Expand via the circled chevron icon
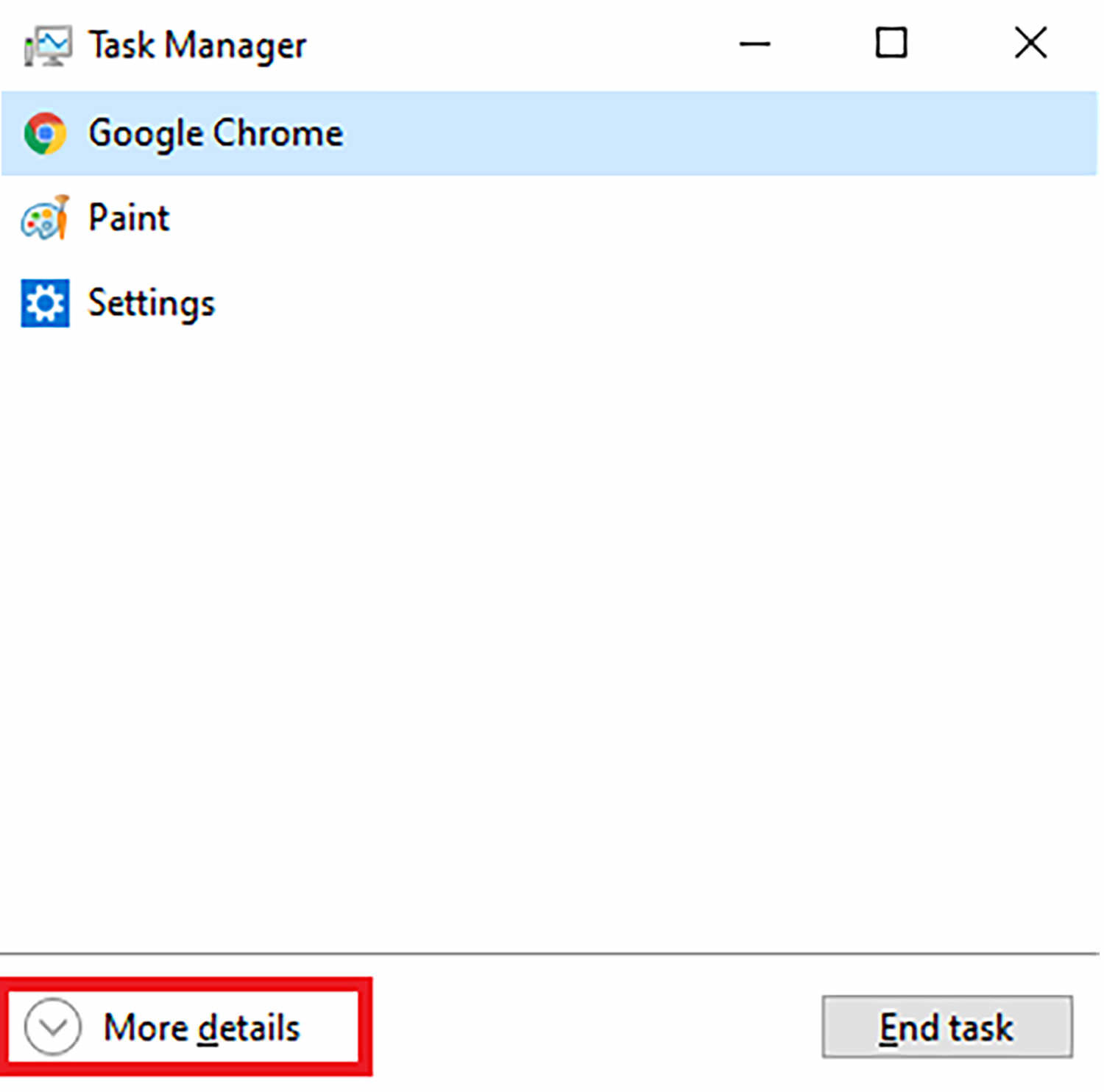 52,1027
